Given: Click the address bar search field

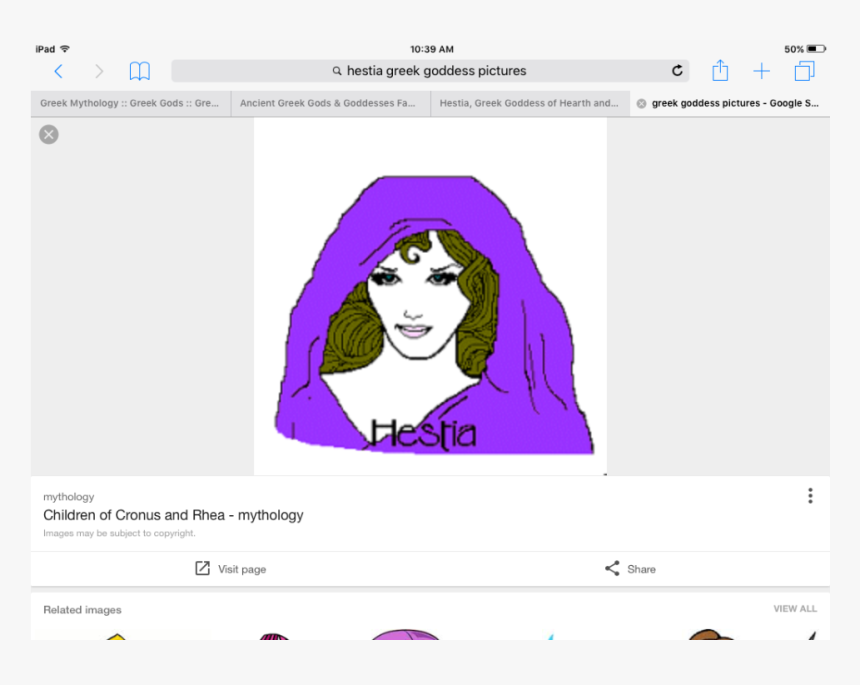Looking at the screenshot, I should [431, 71].
